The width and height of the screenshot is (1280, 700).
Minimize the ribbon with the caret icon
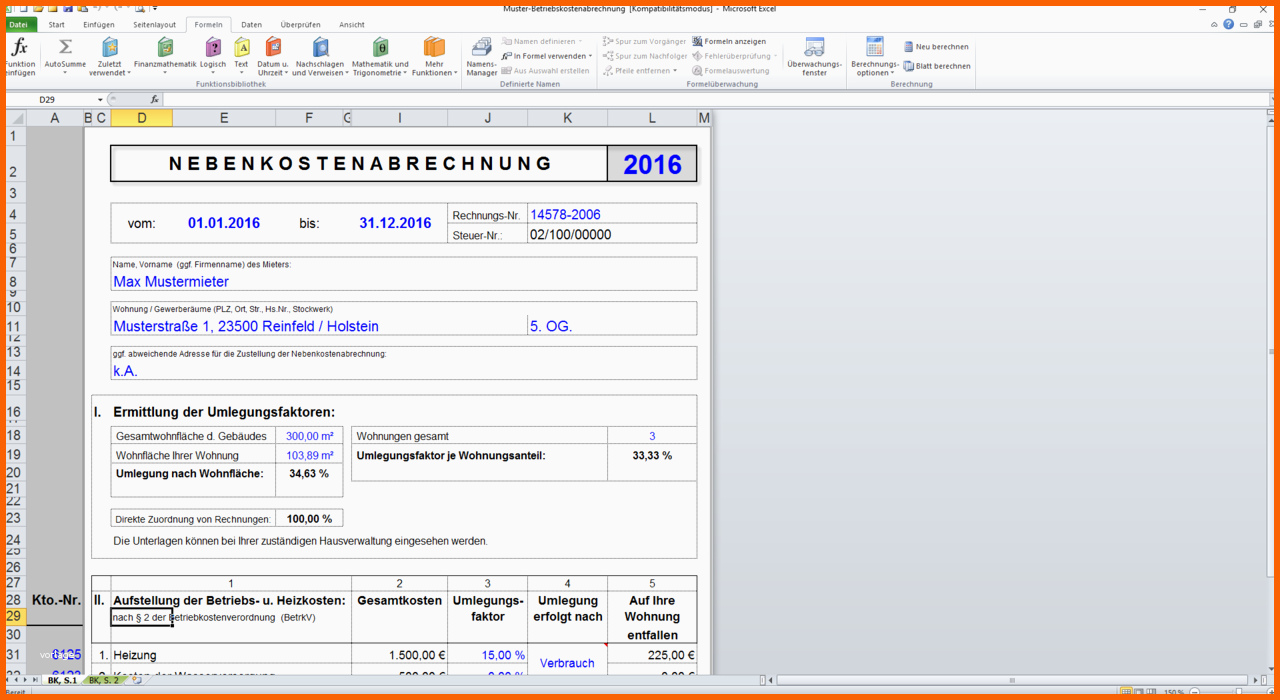click(x=1215, y=24)
